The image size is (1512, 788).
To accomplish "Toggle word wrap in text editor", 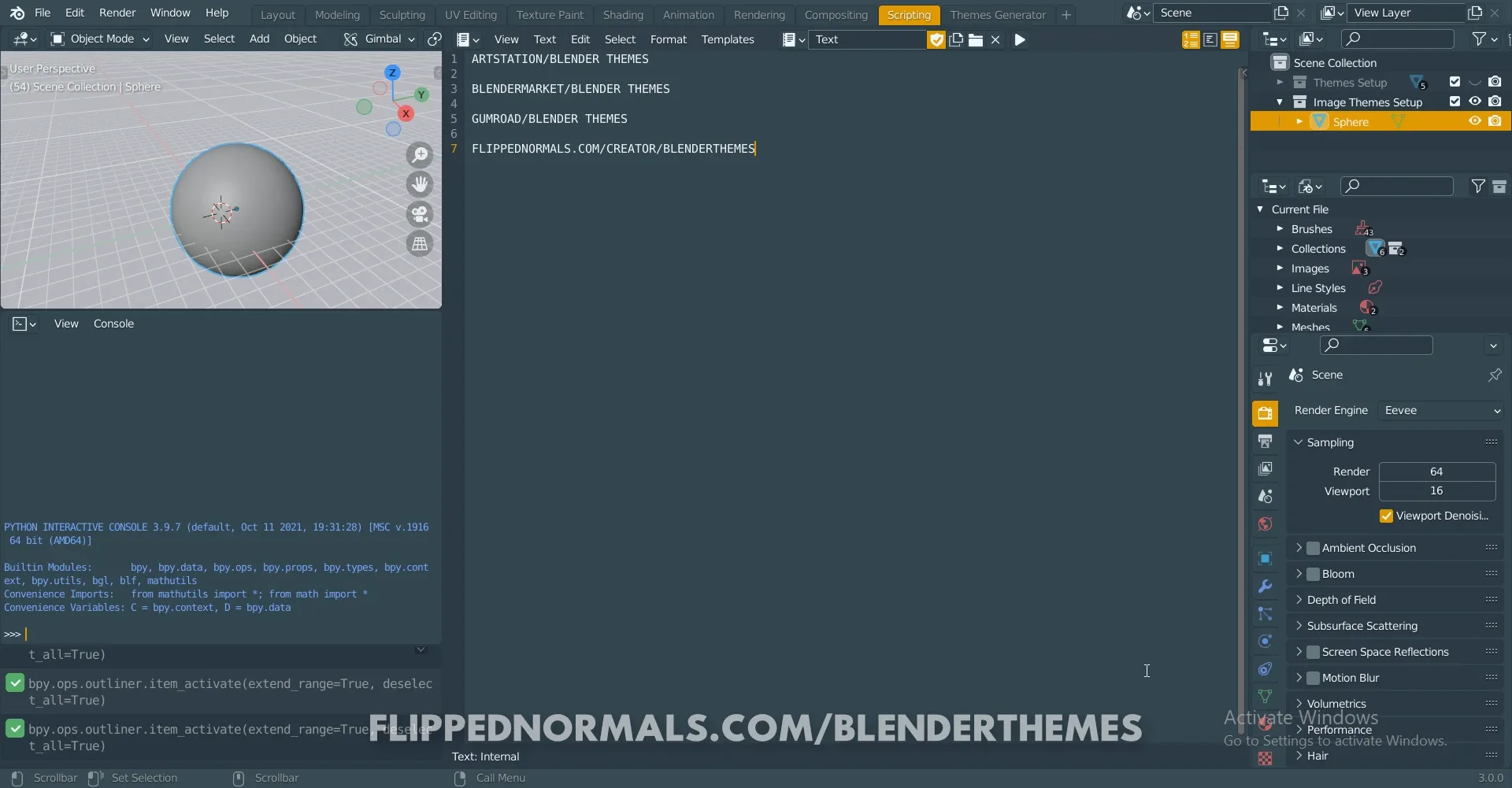I will point(1210,39).
